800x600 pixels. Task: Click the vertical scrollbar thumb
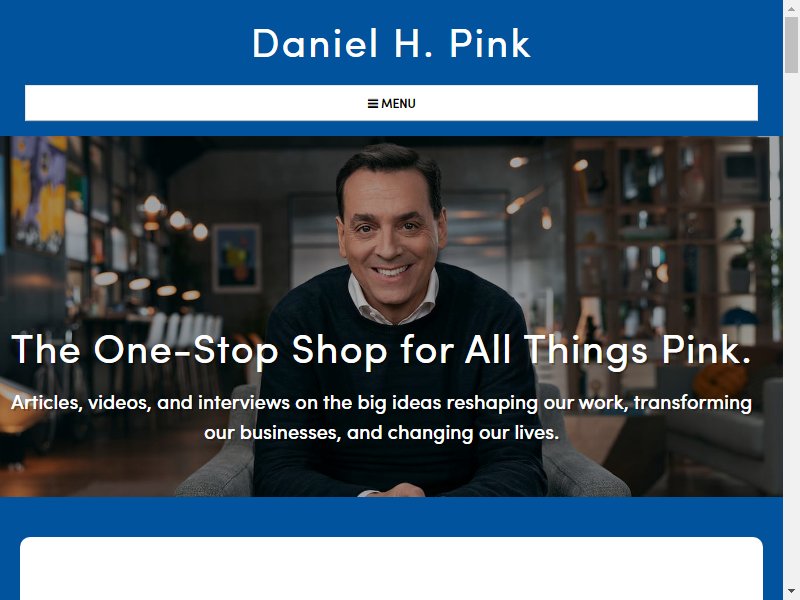pos(791,46)
